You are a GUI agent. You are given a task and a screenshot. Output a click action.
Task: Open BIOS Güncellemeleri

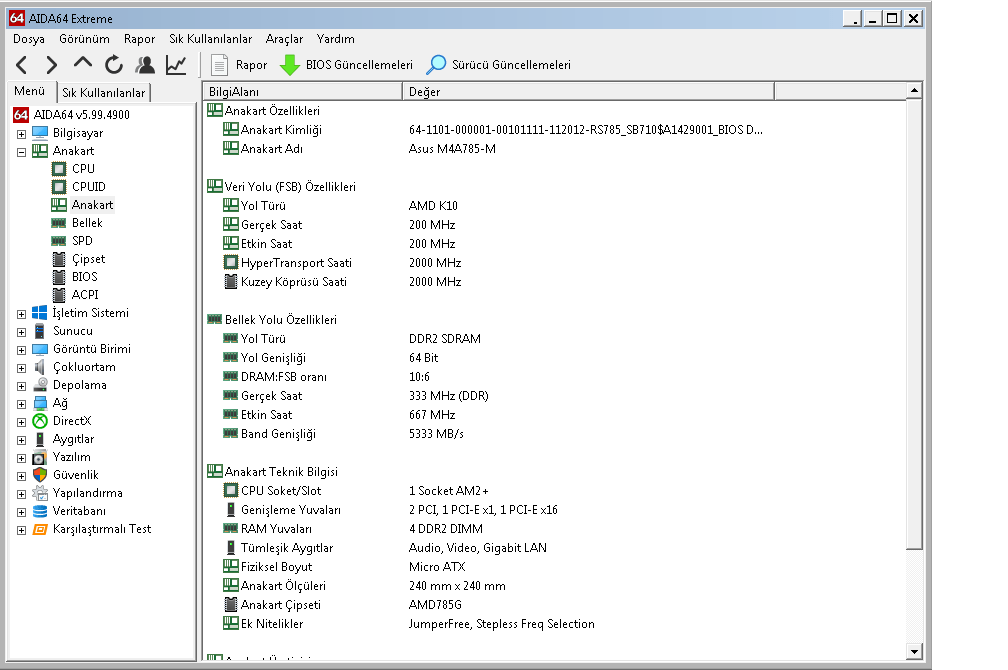click(x=346, y=65)
